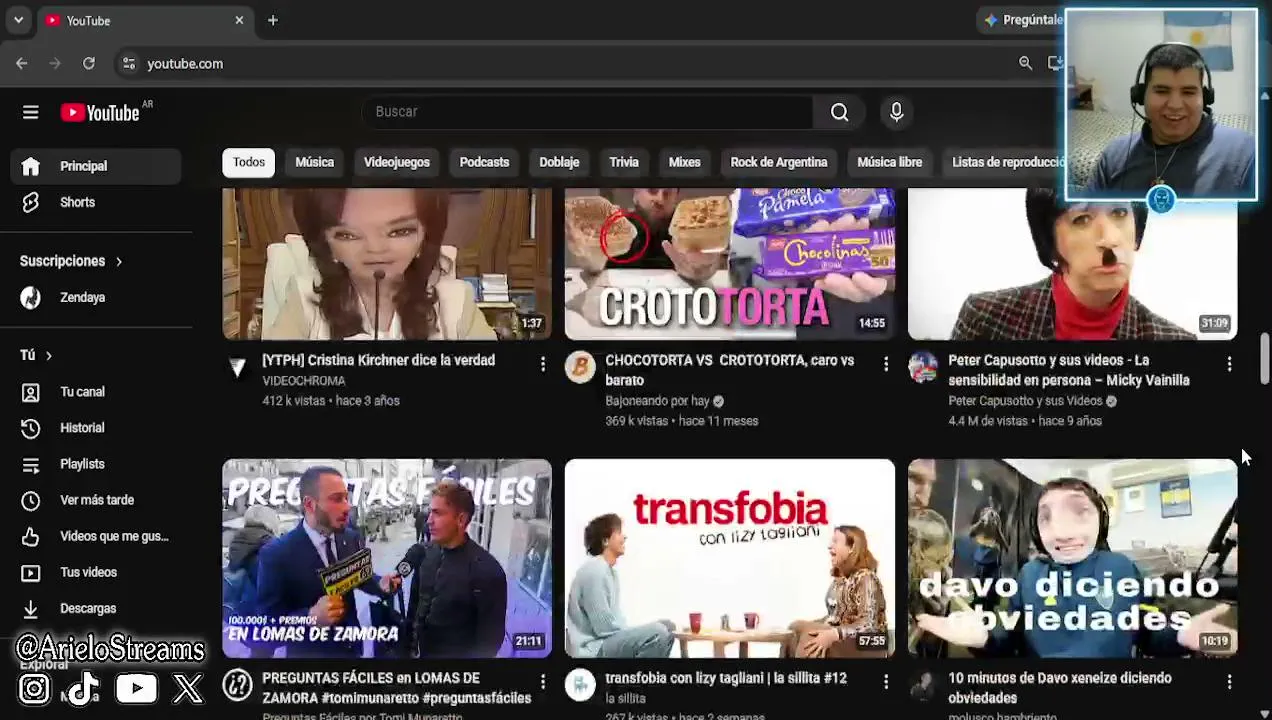This screenshot has width=1272, height=720.
Task: Open VIDEOCHROMA channel link
Action: (x=304, y=381)
